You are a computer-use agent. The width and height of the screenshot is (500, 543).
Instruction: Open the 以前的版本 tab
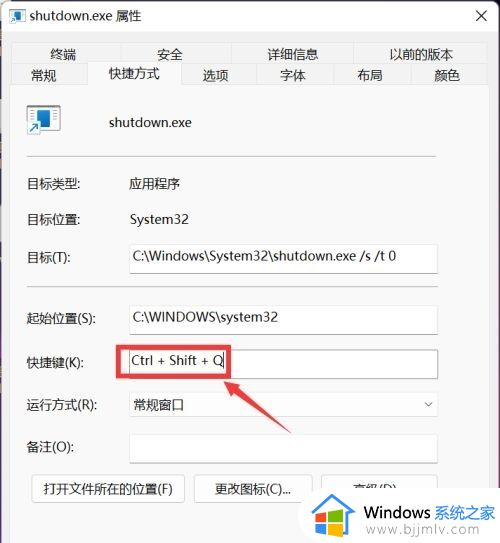(x=421, y=54)
